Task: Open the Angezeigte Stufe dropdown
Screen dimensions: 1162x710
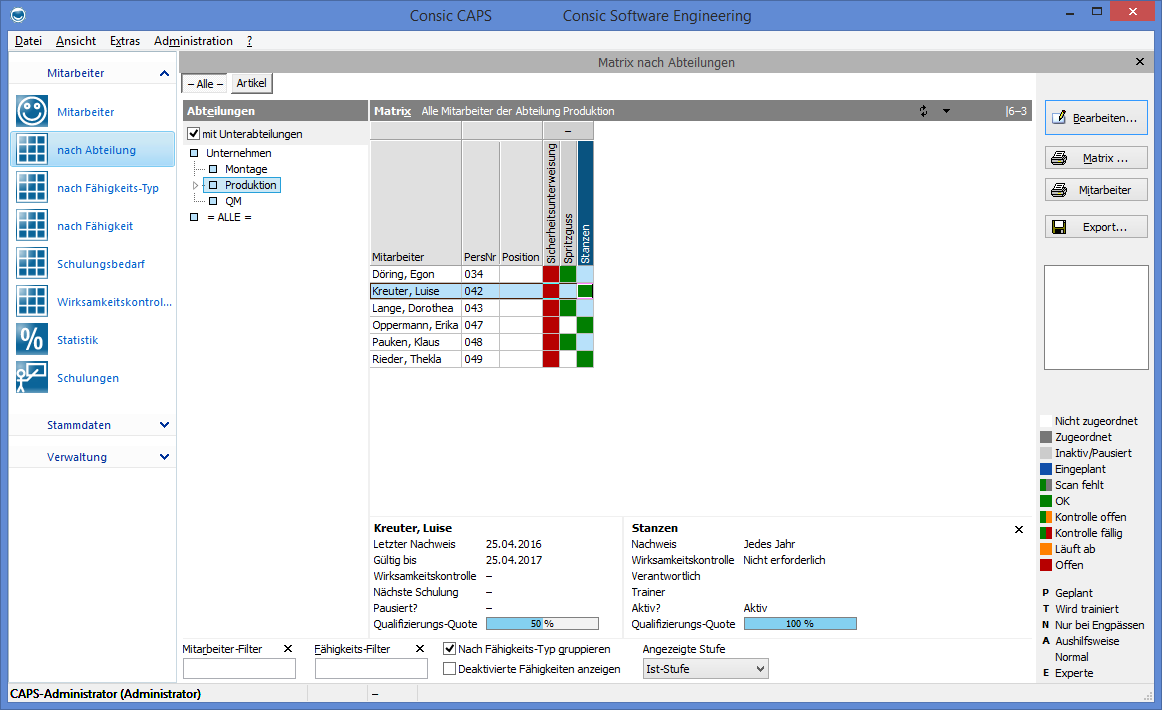Action: (705, 669)
